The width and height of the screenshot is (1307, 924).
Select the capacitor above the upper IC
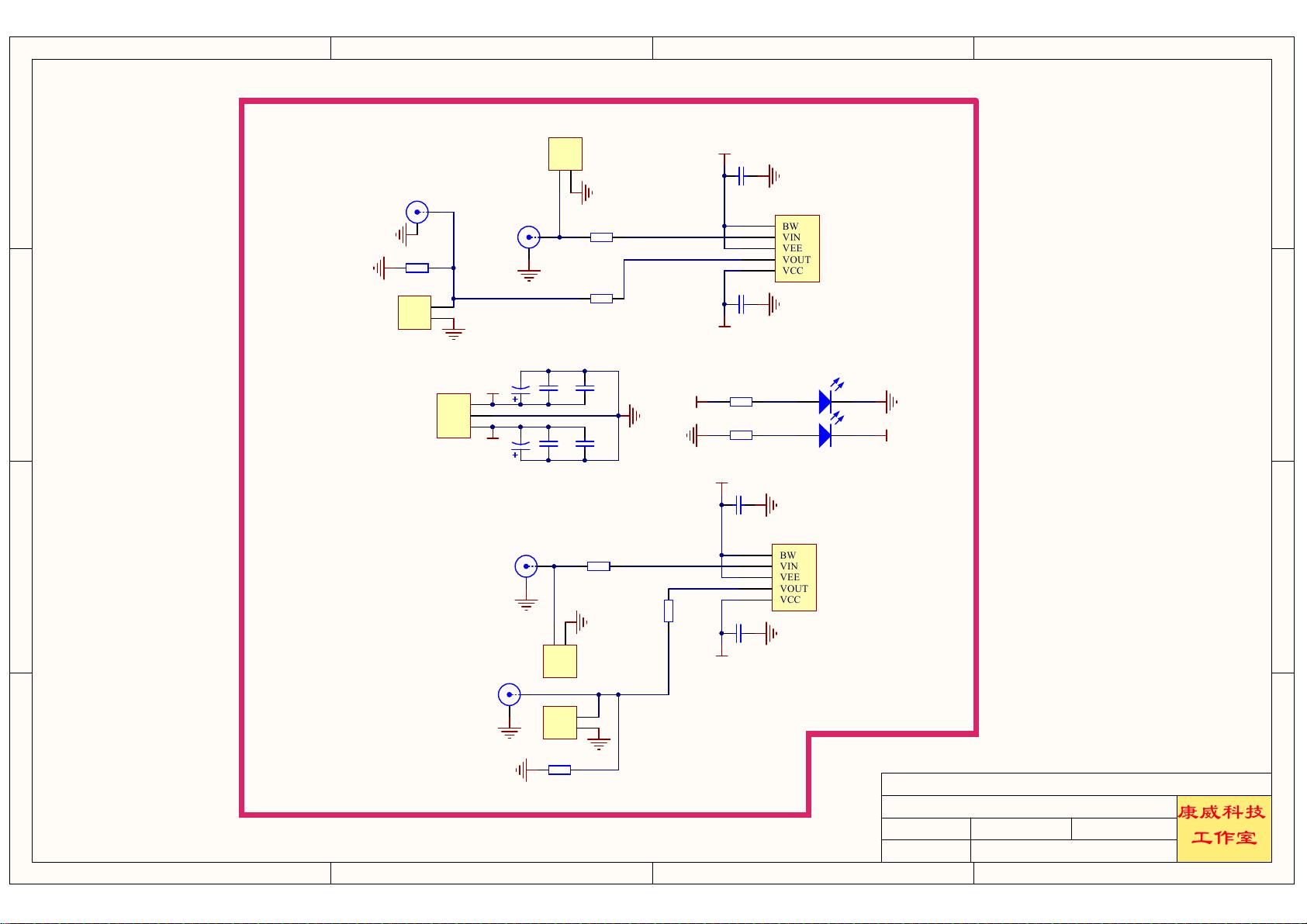(742, 176)
